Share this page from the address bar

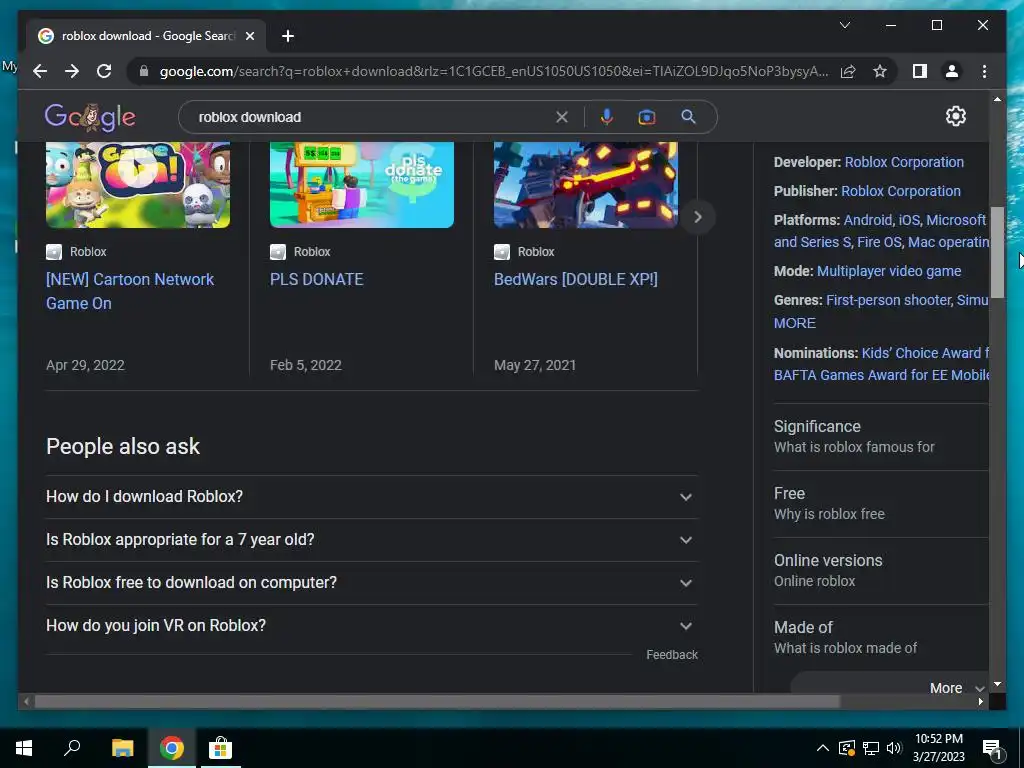[848, 71]
